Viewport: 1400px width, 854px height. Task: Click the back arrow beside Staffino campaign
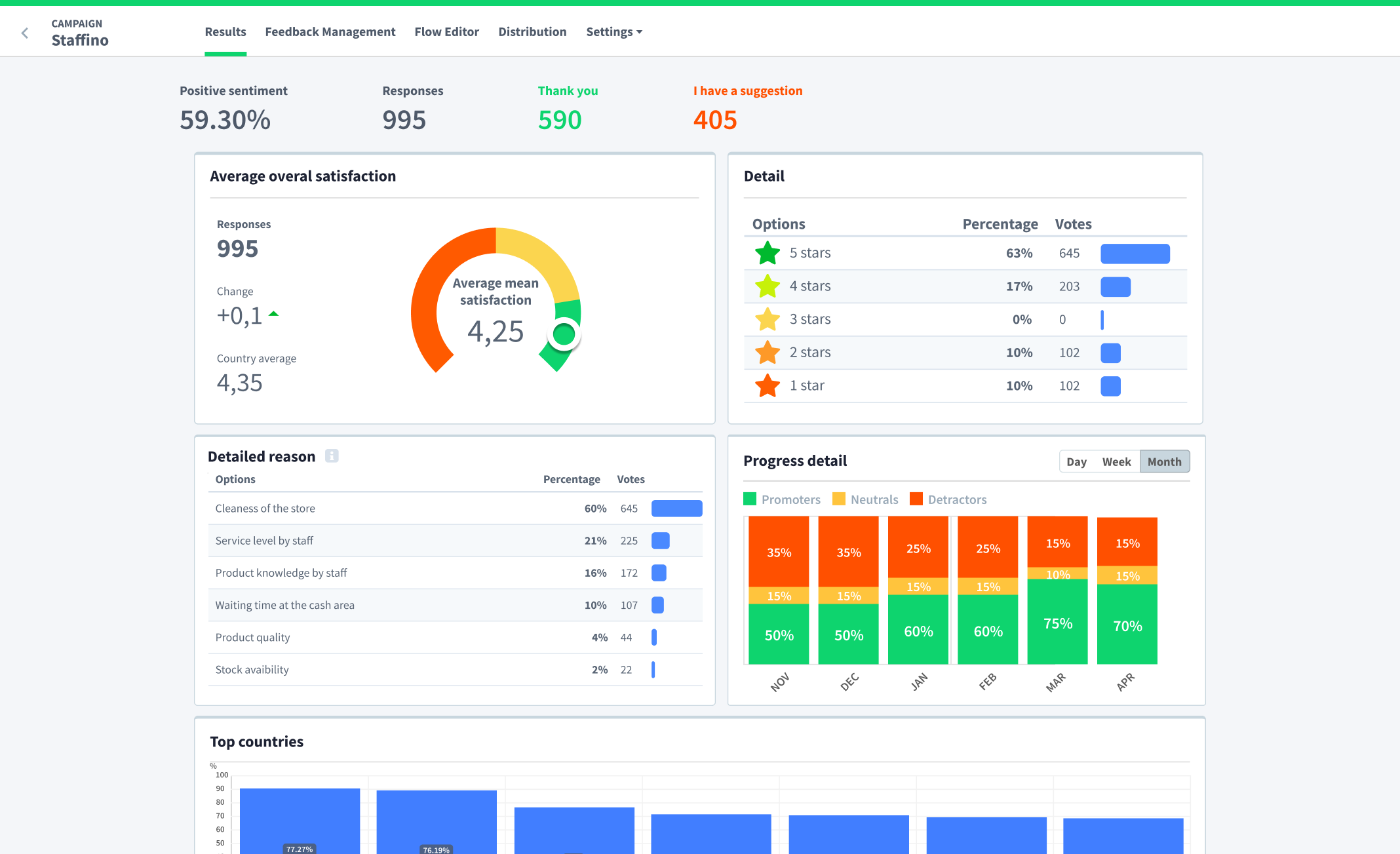[24, 32]
